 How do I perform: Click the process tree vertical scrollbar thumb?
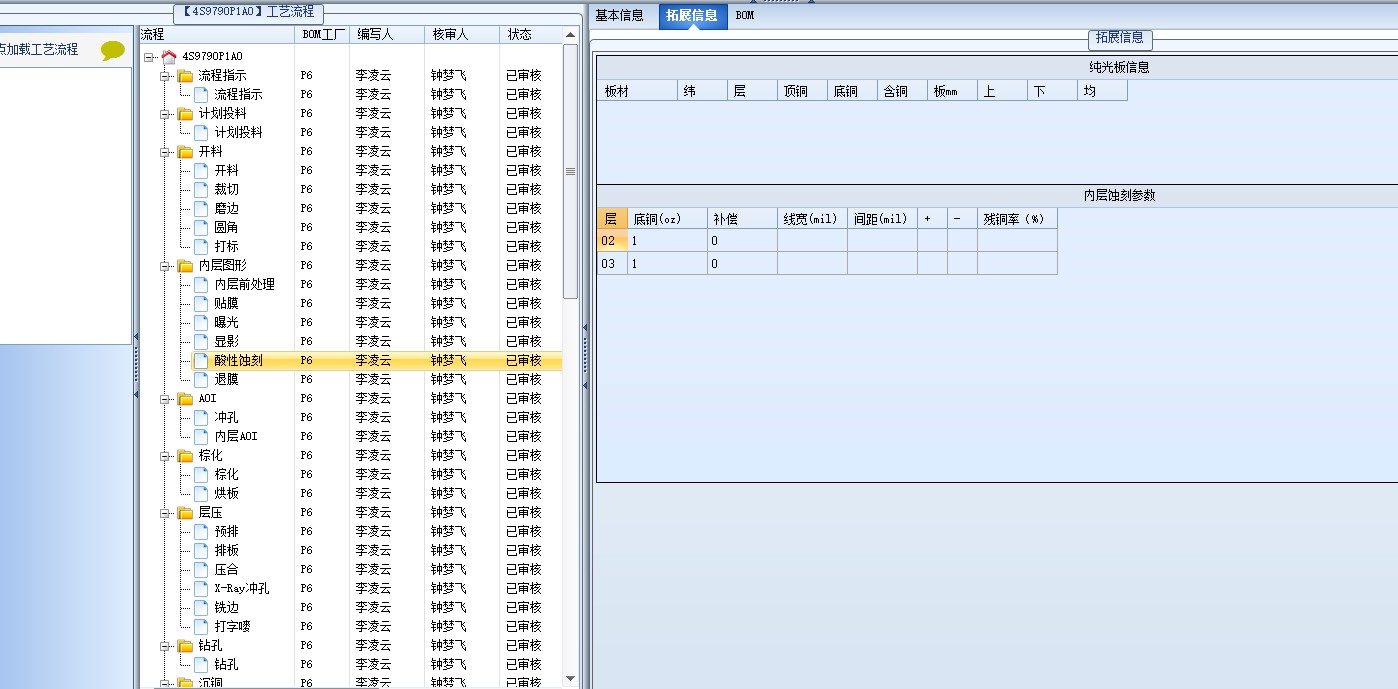click(x=571, y=170)
